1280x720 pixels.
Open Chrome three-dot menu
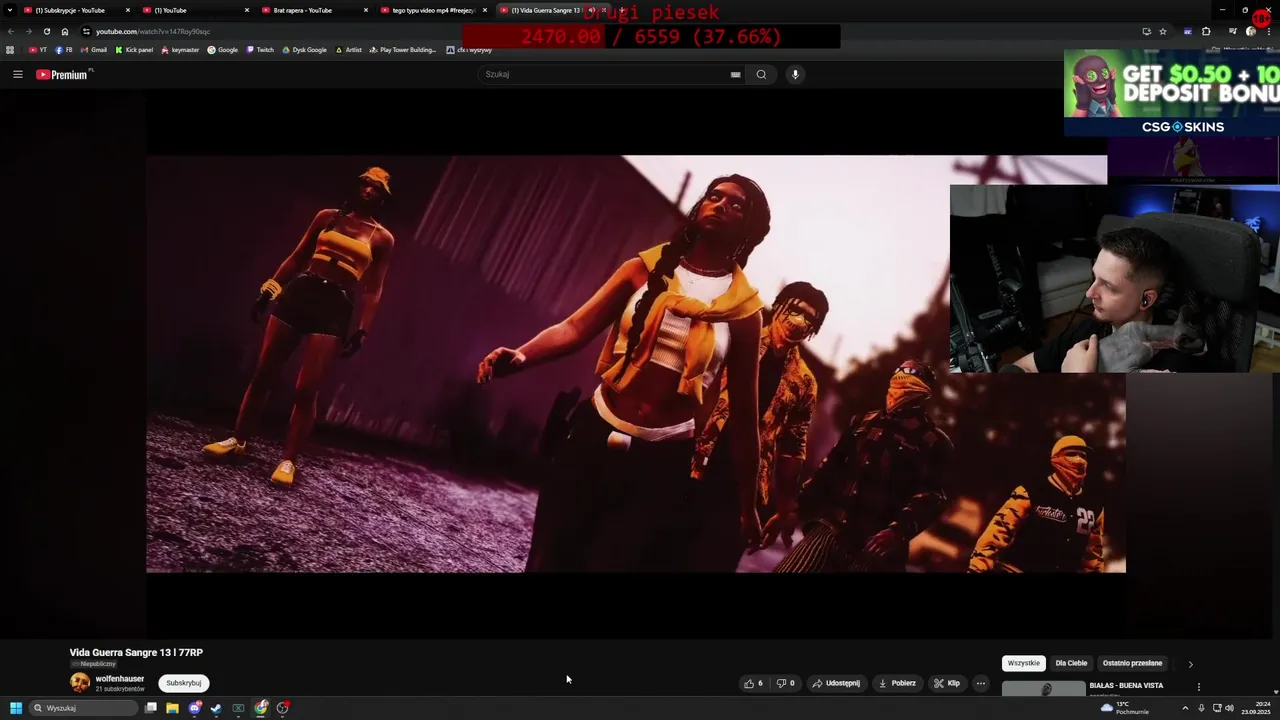[x=1270, y=31]
